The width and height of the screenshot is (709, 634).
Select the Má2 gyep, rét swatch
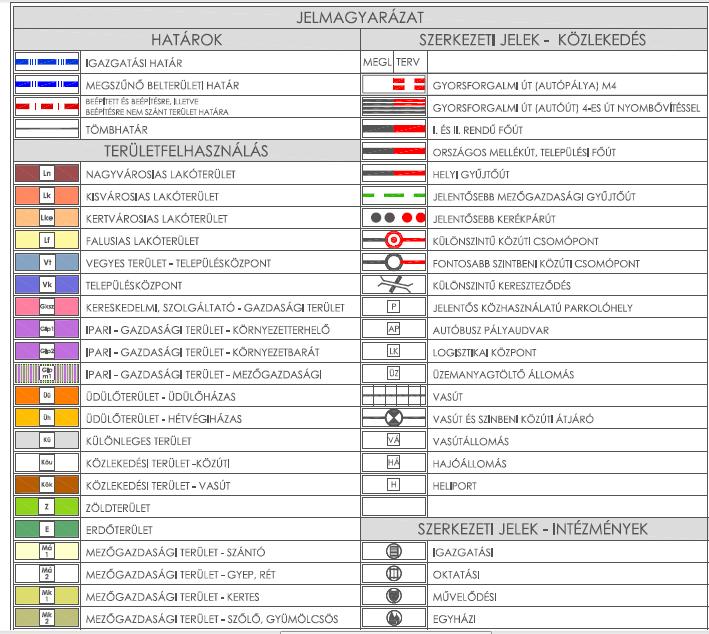point(47,573)
